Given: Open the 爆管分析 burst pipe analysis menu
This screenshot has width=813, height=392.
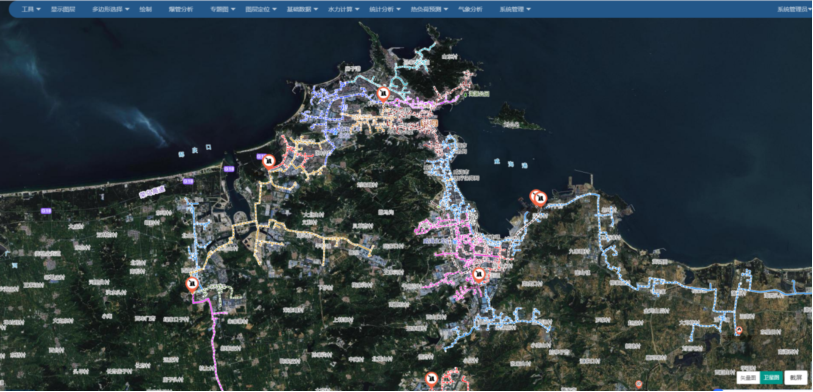Looking at the screenshot, I should pos(180,9).
